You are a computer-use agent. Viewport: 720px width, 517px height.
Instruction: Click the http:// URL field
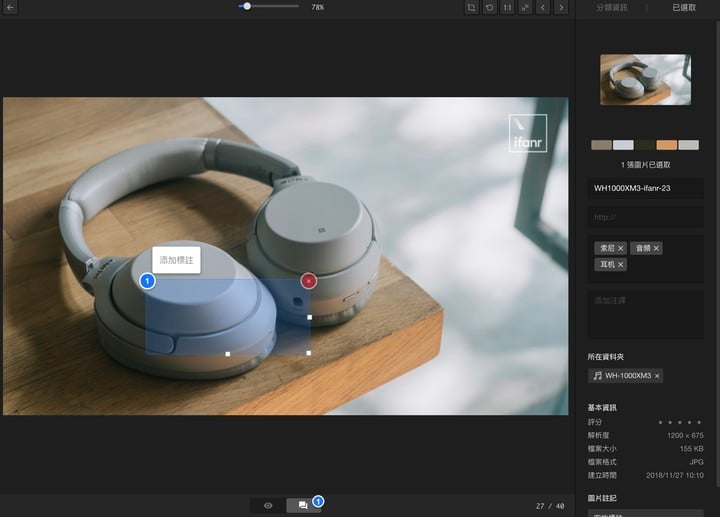coord(646,217)
